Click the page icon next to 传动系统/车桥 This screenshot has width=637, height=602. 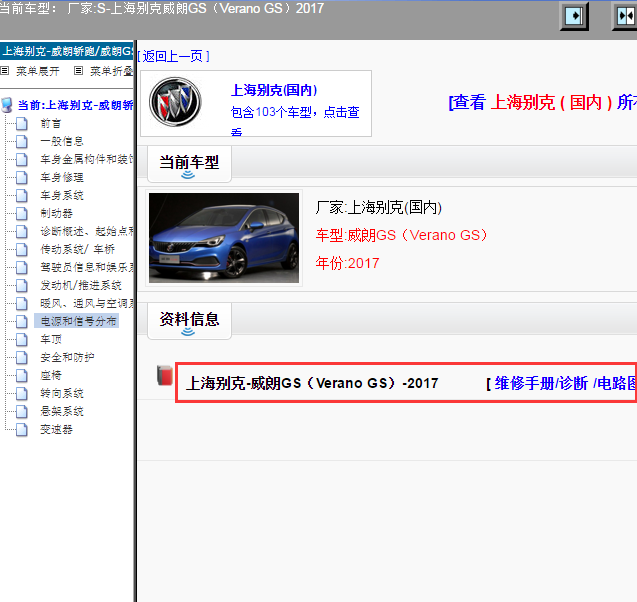coord(22,249)
